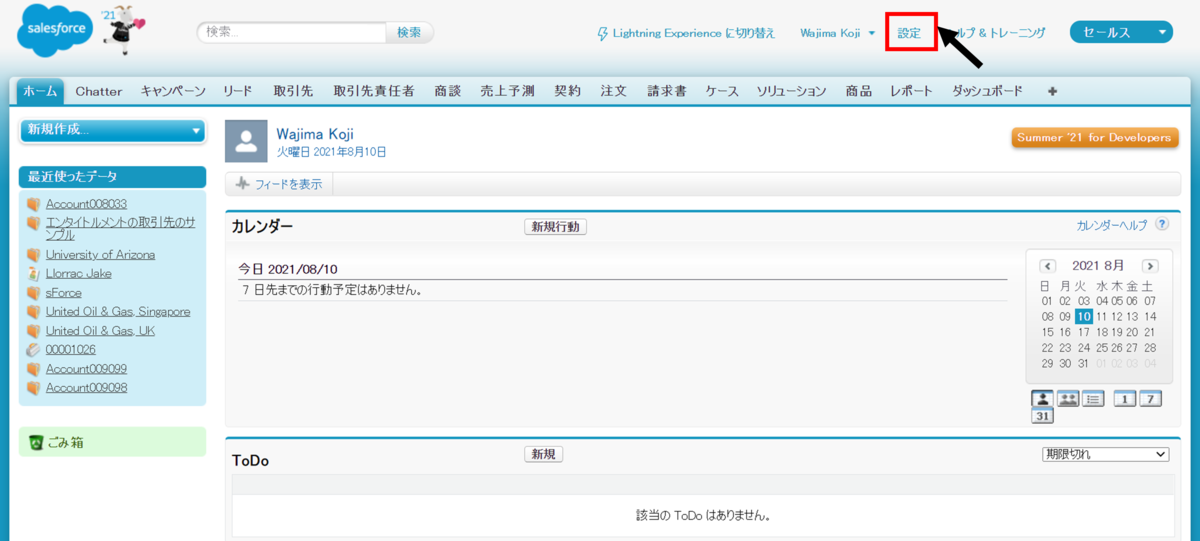
Task: Click folder icon next to University of Arizona
Action: click(34, 254)
